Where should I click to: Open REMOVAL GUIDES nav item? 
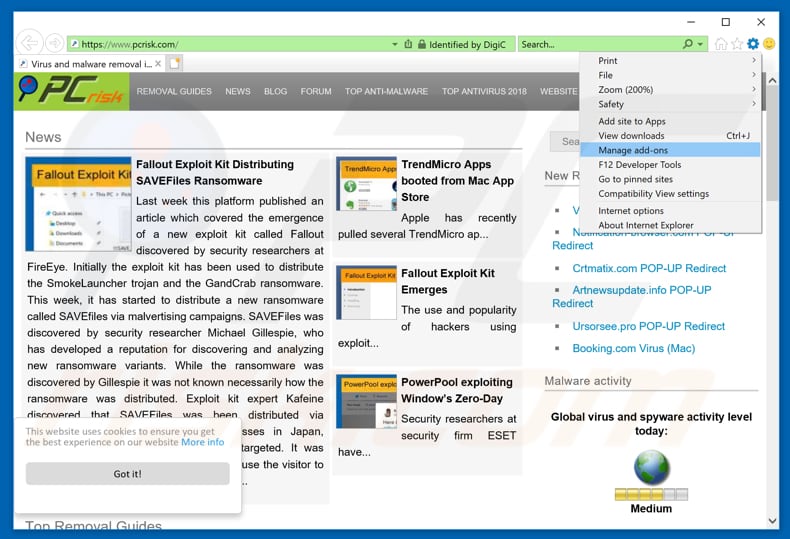(x=174, y=92)
